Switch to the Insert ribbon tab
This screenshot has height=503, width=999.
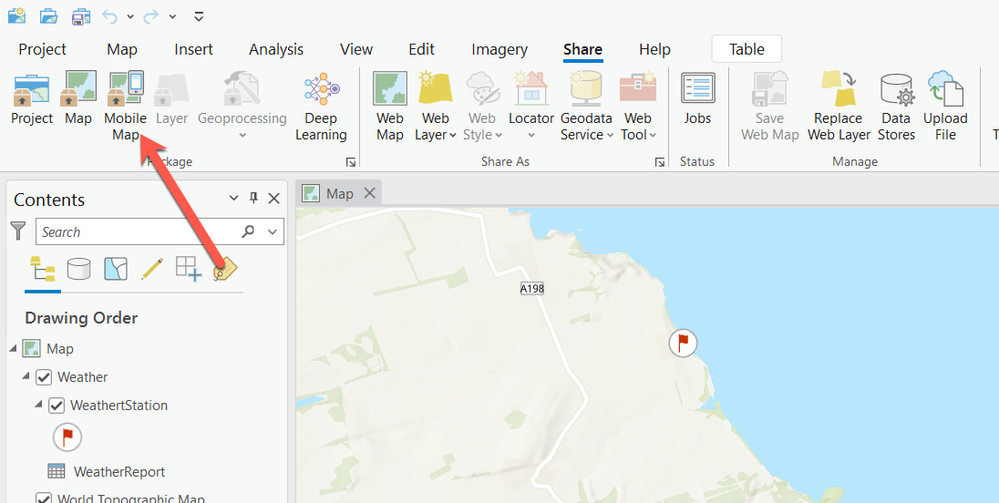(x=194, y=49)
